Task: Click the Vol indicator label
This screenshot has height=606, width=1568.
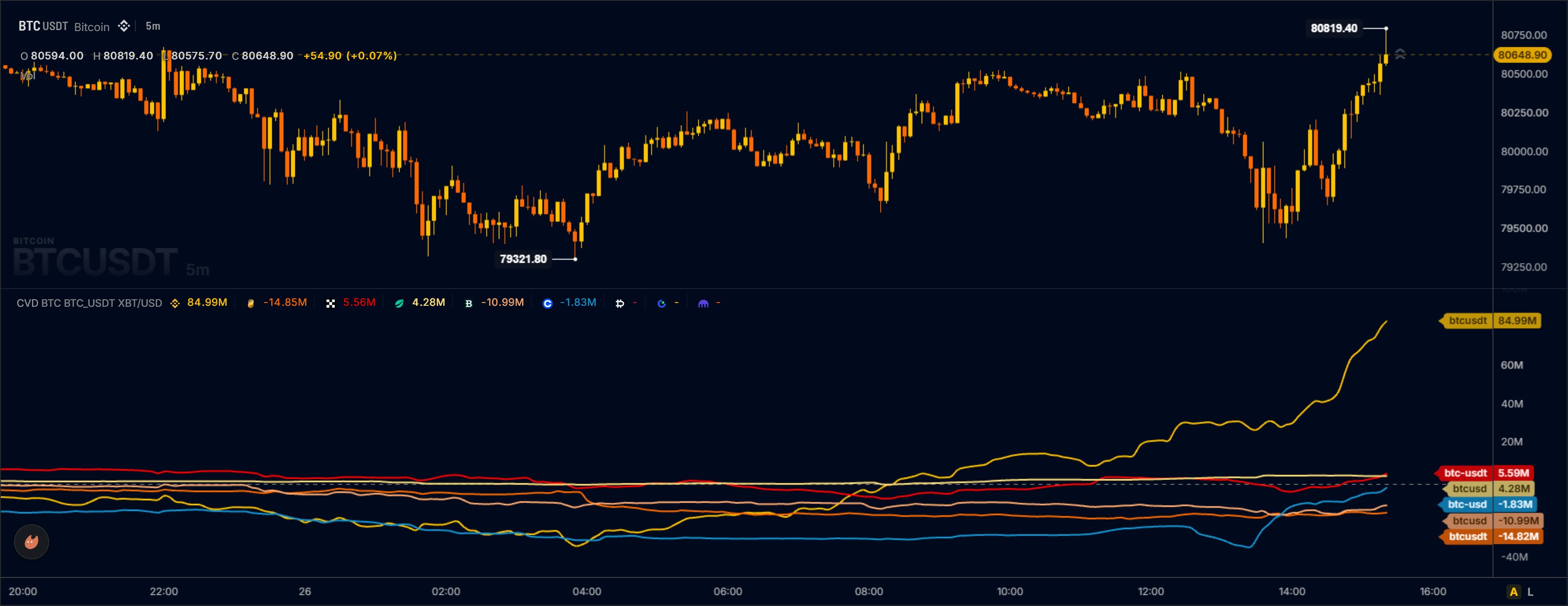Action: tap(27, 76)
